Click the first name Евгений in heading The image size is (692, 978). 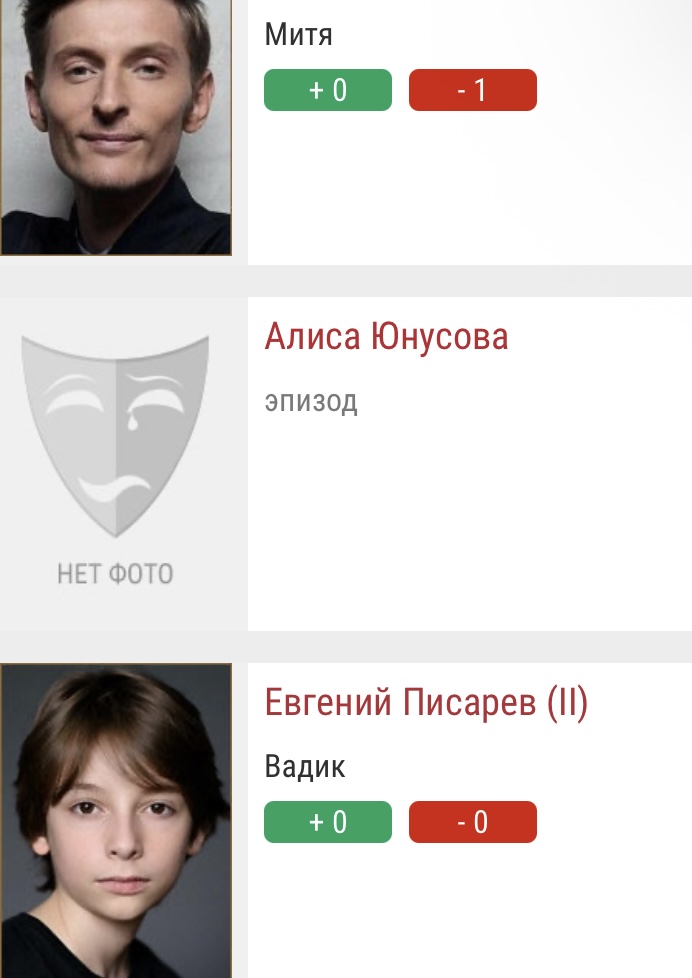[328, 702]
